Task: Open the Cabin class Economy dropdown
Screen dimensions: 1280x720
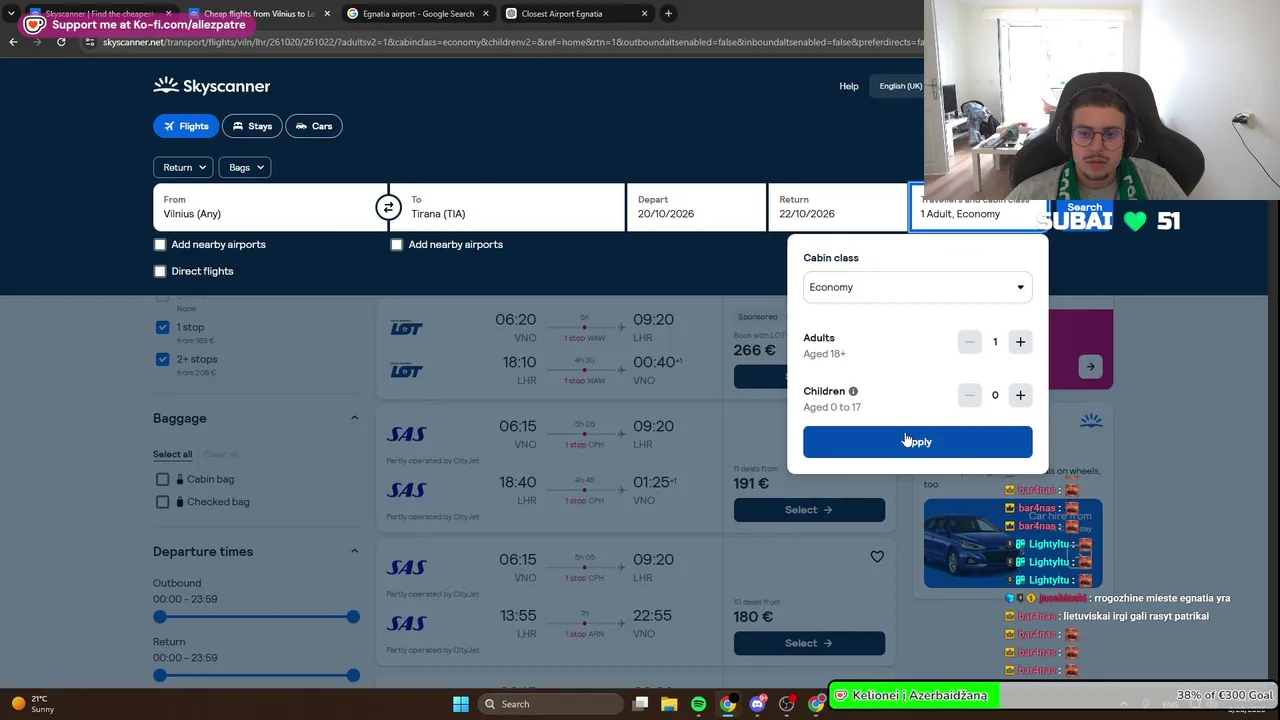Action: 918,287
